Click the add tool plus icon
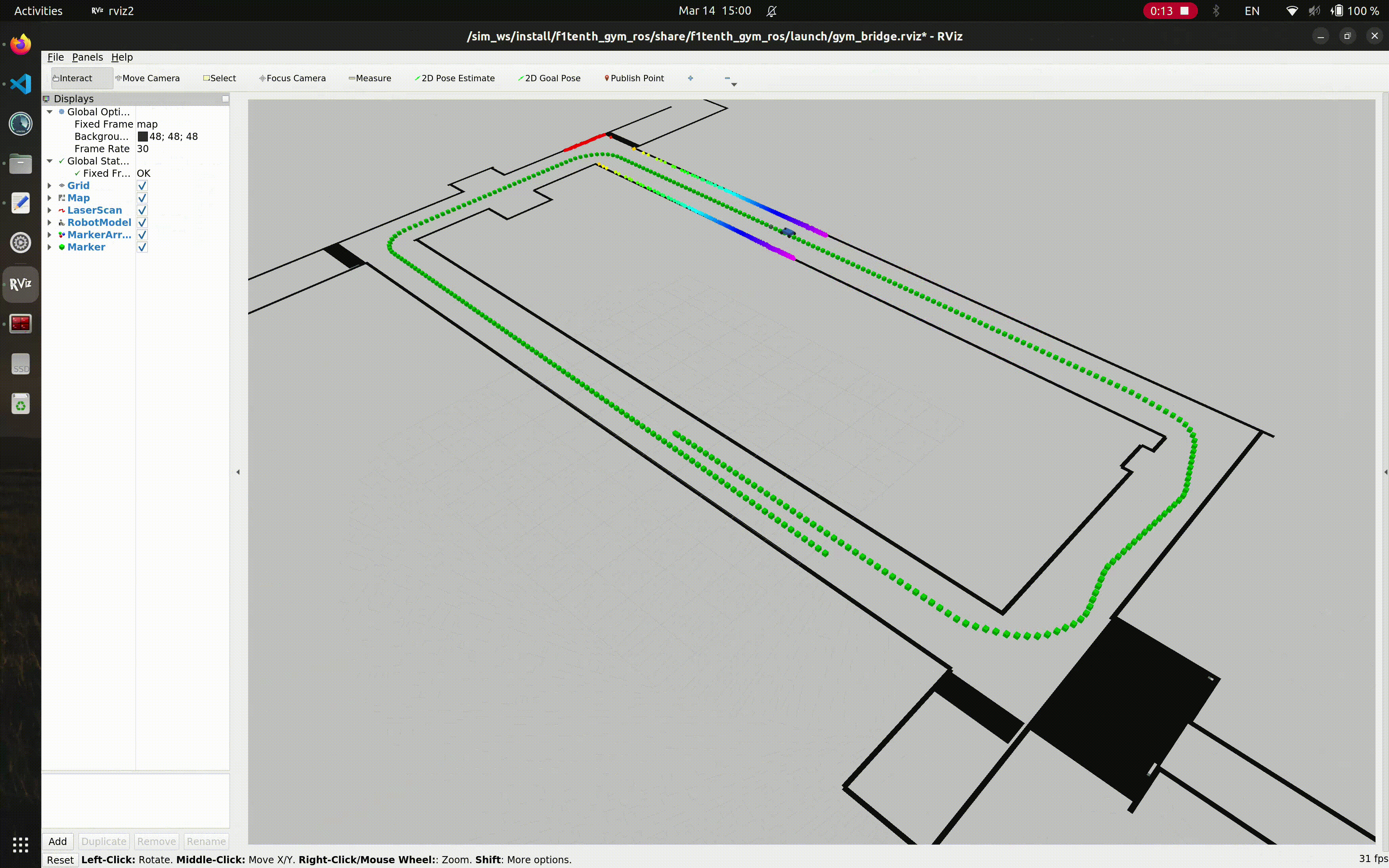The width and height of the screenshot is (1389, 868). coord(691,78)
